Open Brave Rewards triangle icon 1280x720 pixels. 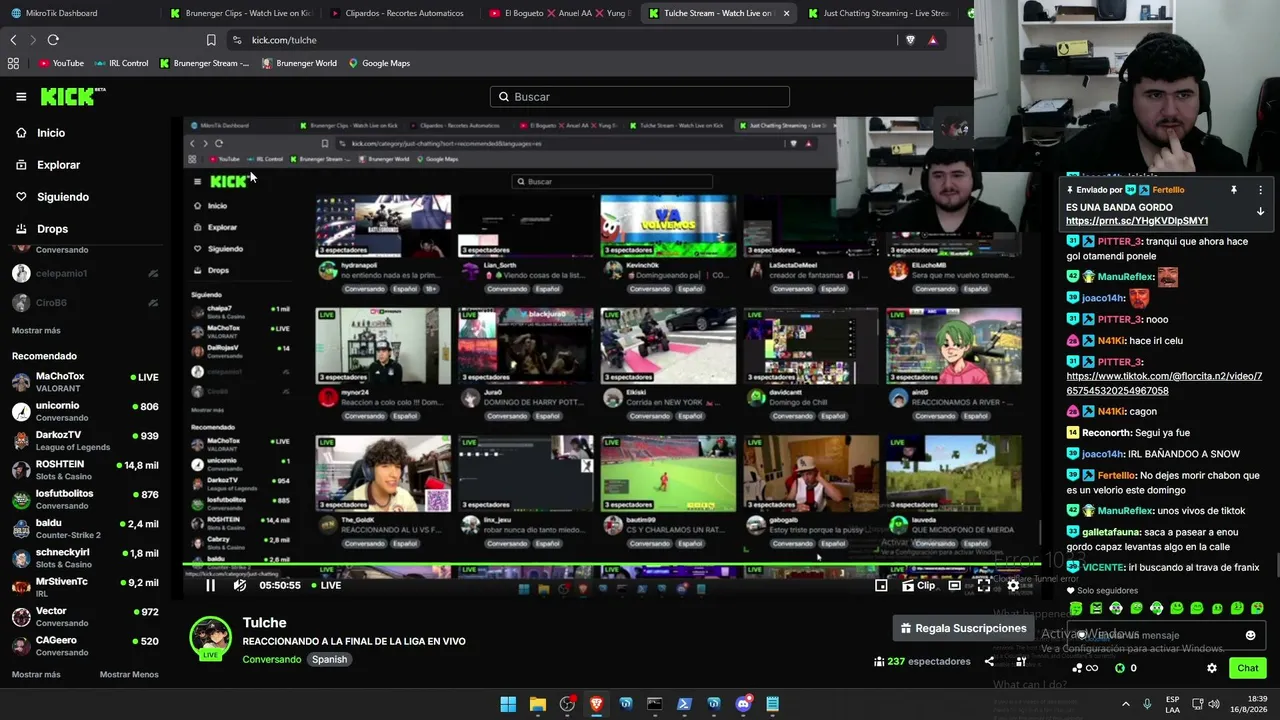(x=932, y=40)
